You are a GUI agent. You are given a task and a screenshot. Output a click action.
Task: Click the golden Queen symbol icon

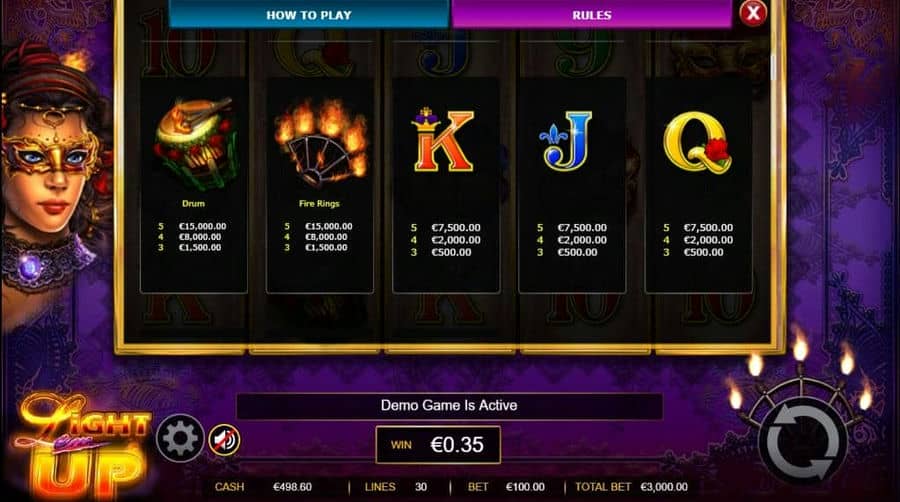[697, 142]
